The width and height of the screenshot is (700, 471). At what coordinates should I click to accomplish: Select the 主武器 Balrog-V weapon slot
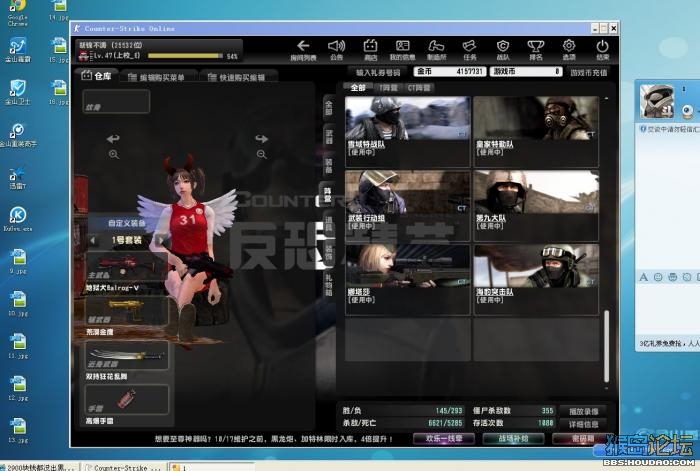click(127, 267)
